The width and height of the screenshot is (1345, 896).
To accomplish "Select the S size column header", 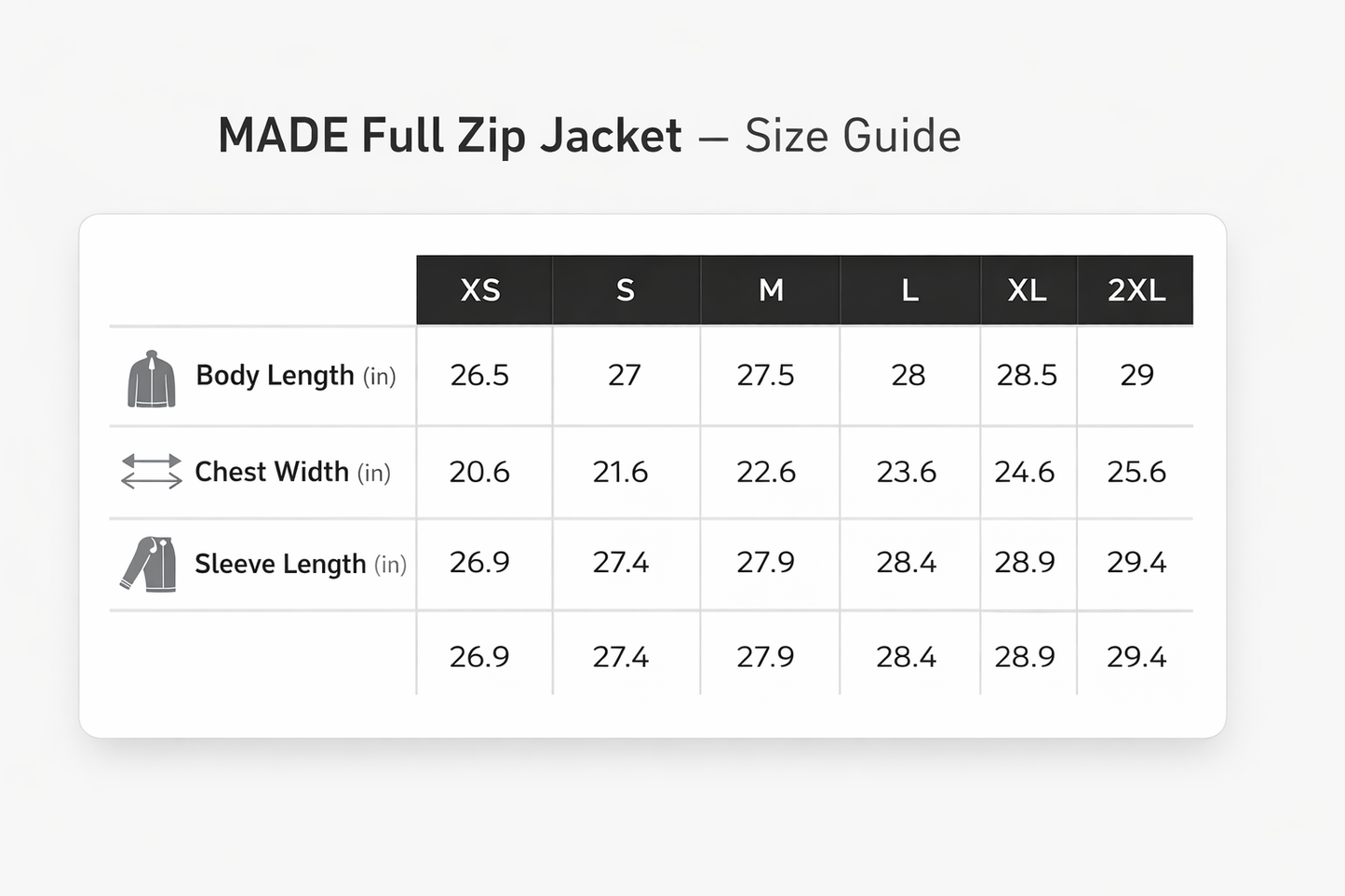I will coord(626,290).
